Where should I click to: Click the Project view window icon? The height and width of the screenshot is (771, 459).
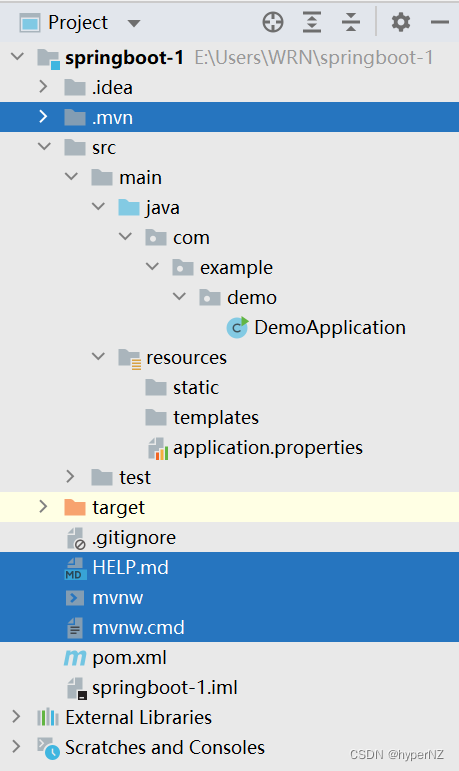tap(30, 23)
